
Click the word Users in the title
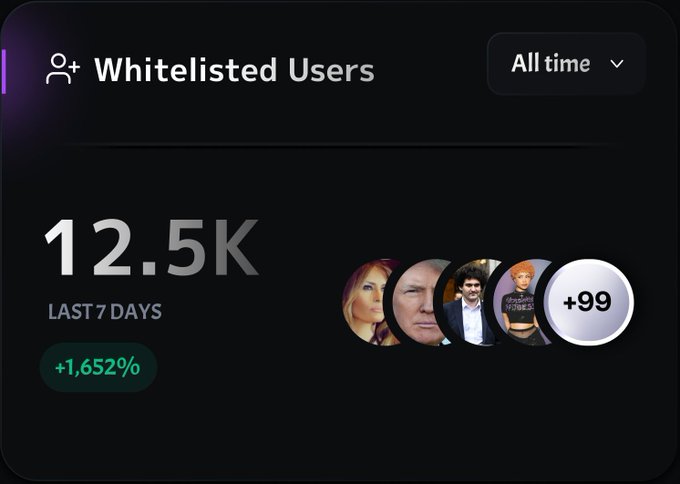pos(331,70)
